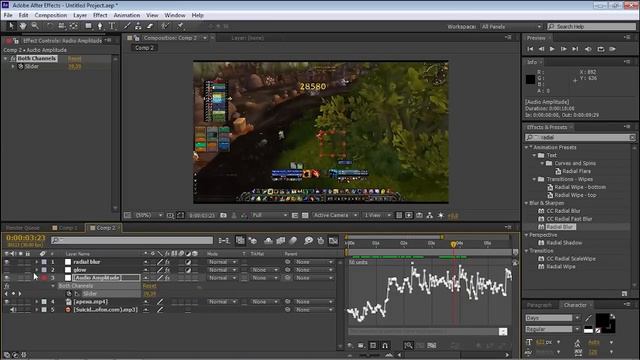The width and height of the screenshot is (640, 360).
Task: Enable motion blur for all layers
Action: coord(293,241)
